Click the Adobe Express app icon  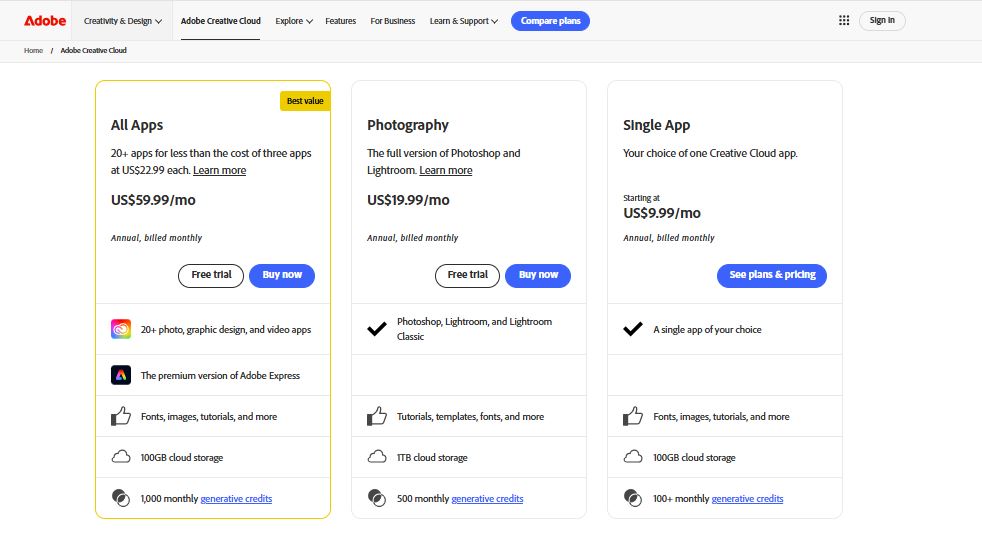pyautogui.click(x=121, y=375)
